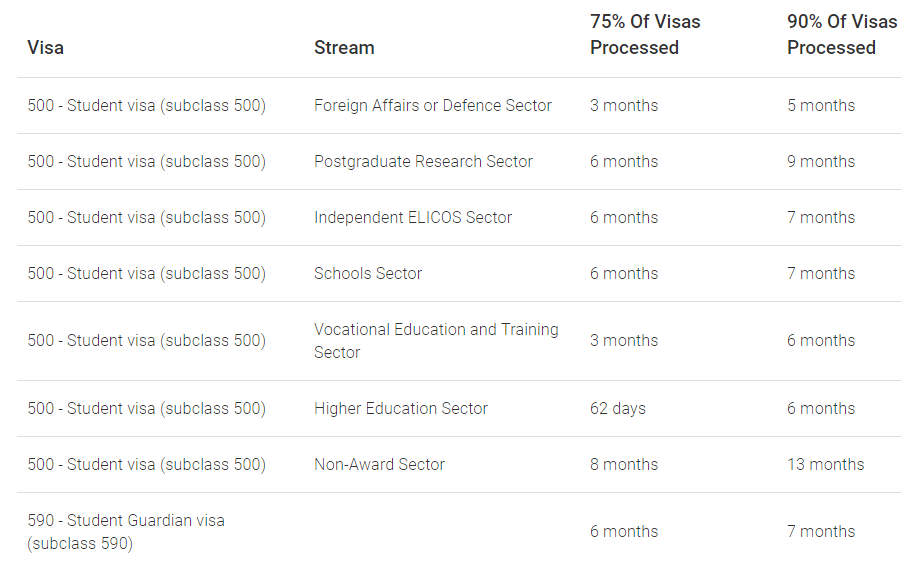901x564 pixels.
Task: Select the 90% Of Visas Processed header
Action: tap(842, 34)
